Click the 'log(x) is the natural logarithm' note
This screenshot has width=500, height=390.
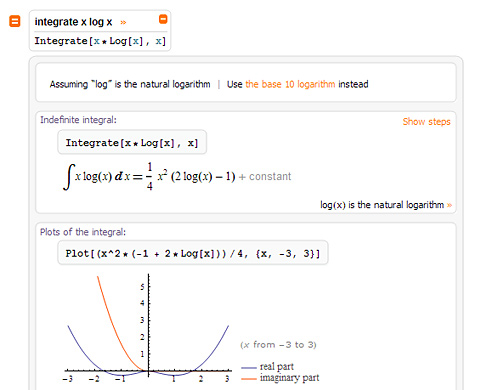(382, 205)
